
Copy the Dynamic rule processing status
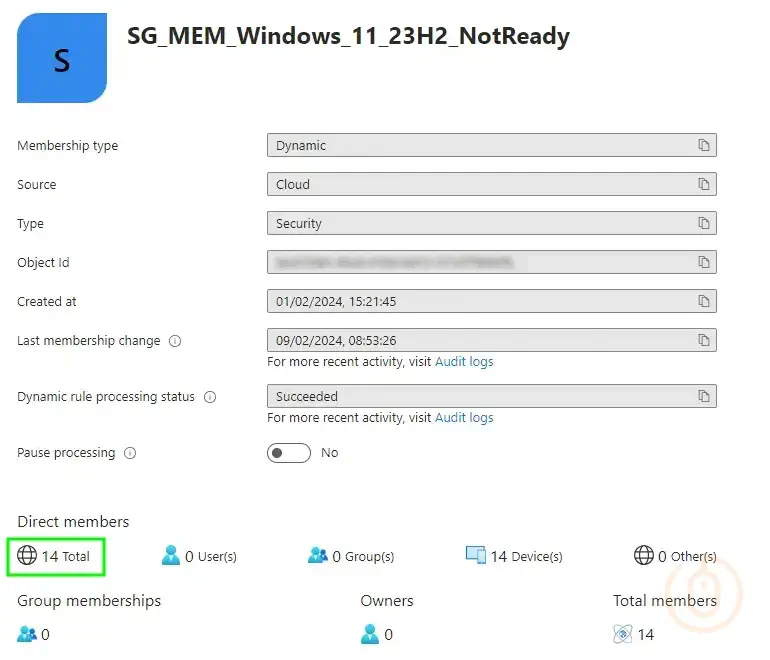704,397
